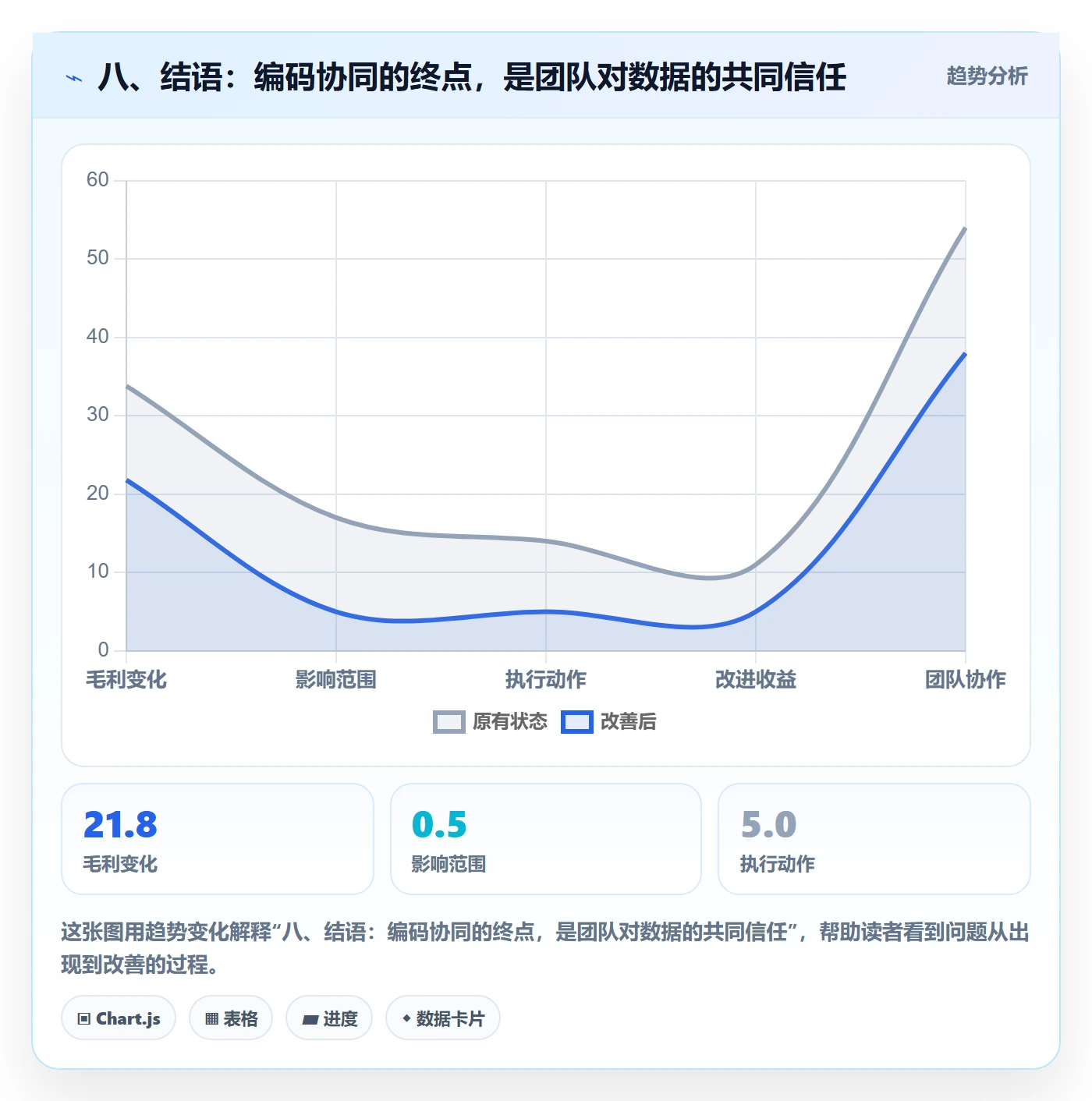Viewport: 1092px width, 1101px height.
Task: Click the 进度 tag
Action: [329, 1018]
